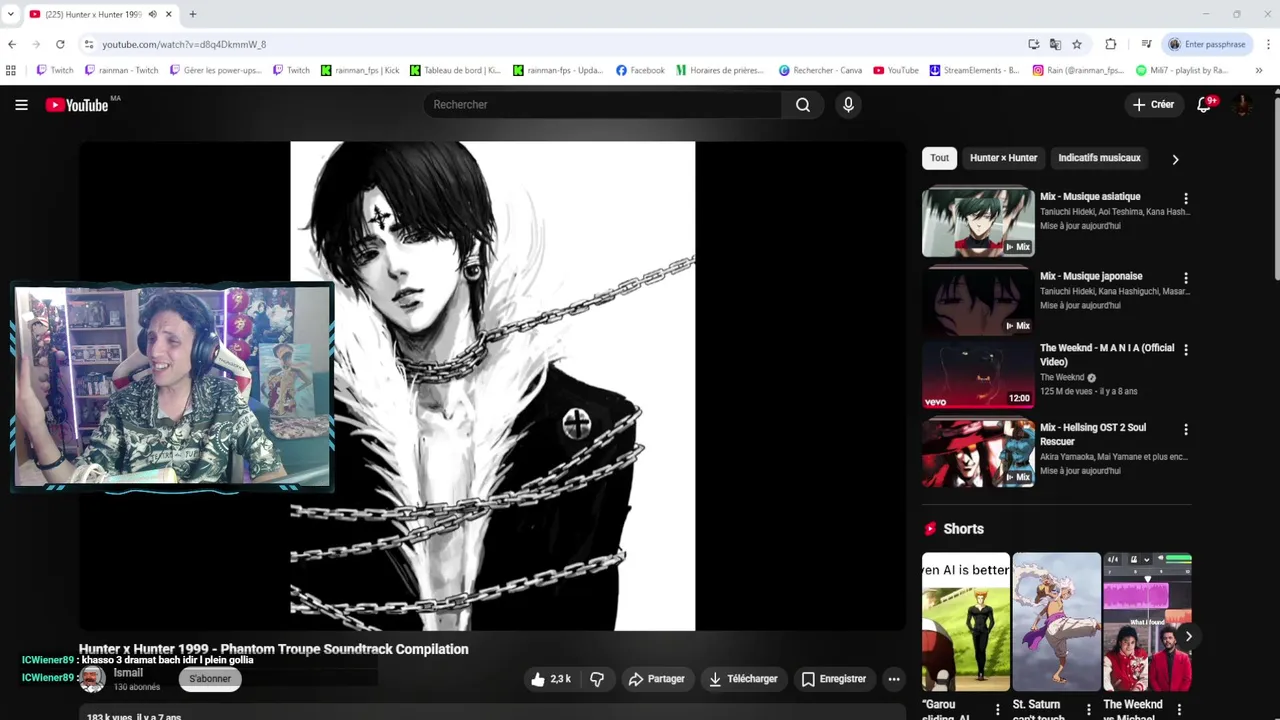This screenshot has width=1280, height=720.
Task: Show more filter chips with the arrow
Action: (x=1175, y=159)
